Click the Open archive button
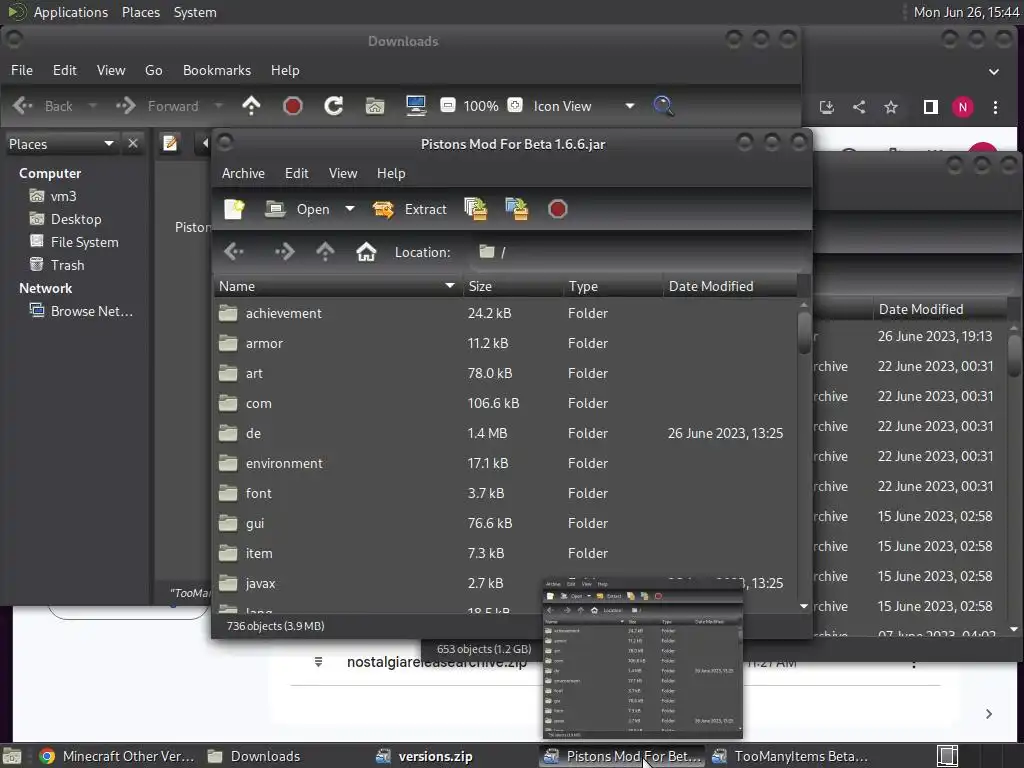Image resolution: width=1024 pixels, height=768 pixels. (x=298, y=209)
